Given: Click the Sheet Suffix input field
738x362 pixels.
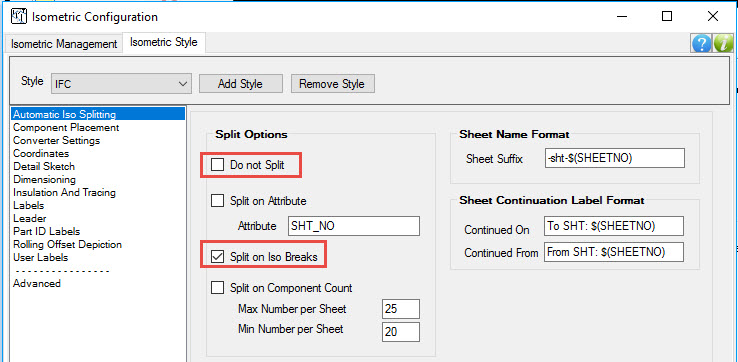Looking at the screenshot, I should (x=614, y=158).
